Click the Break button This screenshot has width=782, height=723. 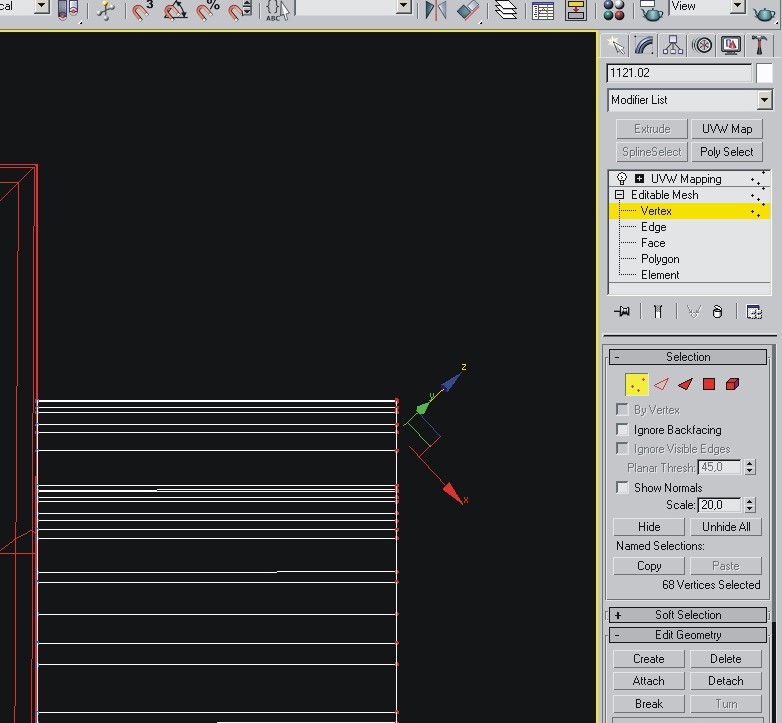648,704
